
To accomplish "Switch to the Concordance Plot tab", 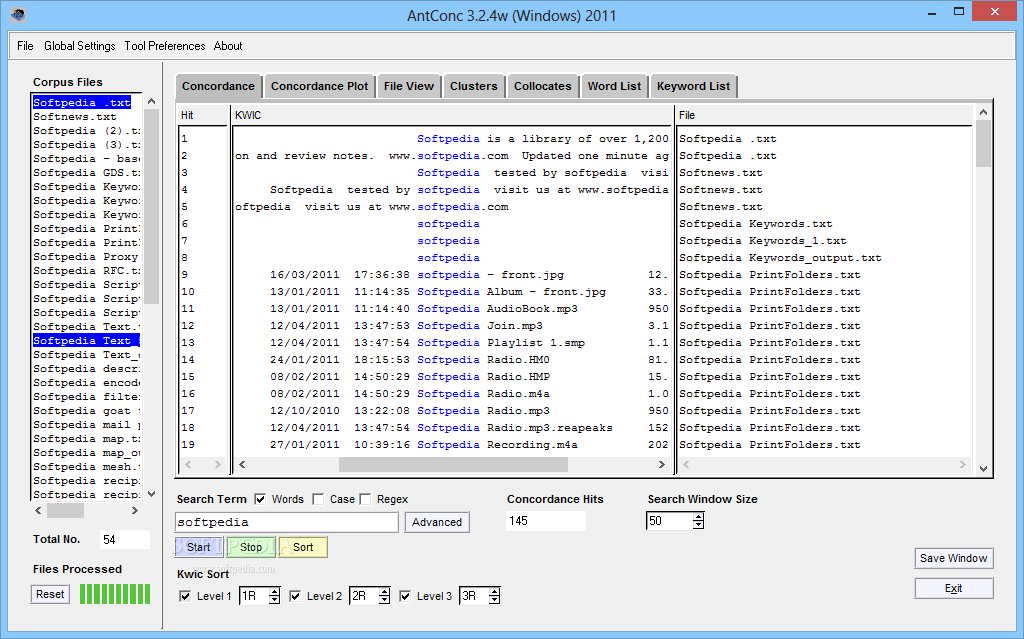I will pos(319,86).
